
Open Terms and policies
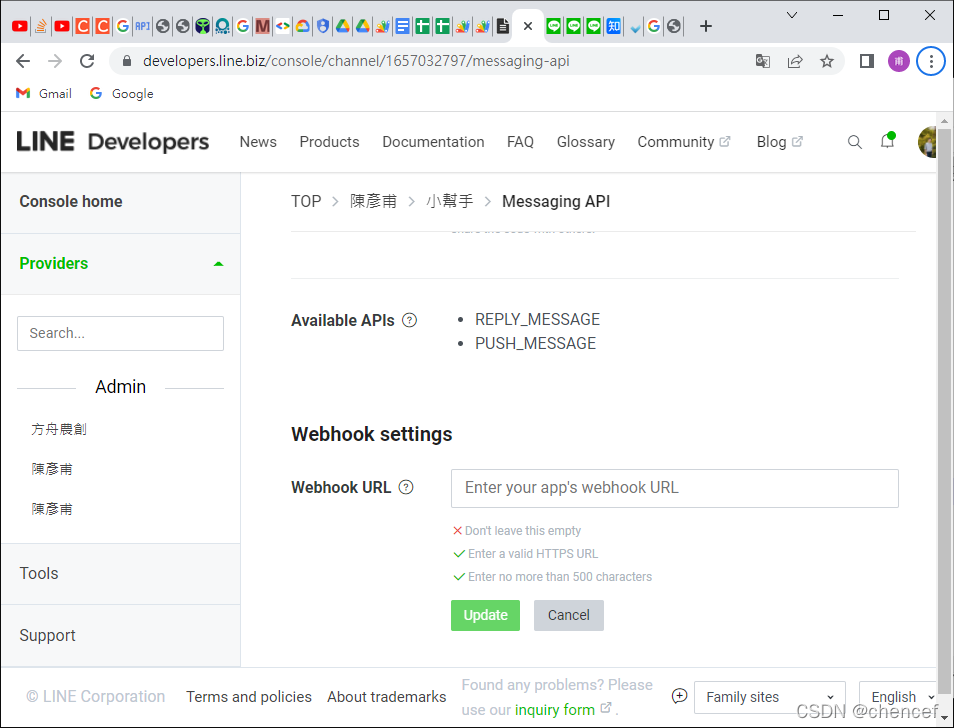(249, 697)
